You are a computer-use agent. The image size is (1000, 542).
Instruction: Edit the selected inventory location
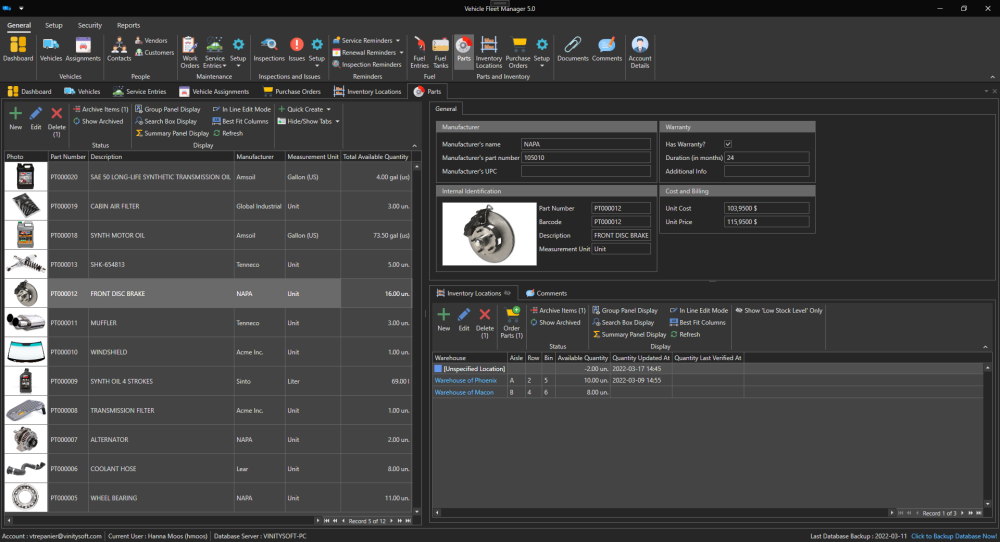(464, 319)
